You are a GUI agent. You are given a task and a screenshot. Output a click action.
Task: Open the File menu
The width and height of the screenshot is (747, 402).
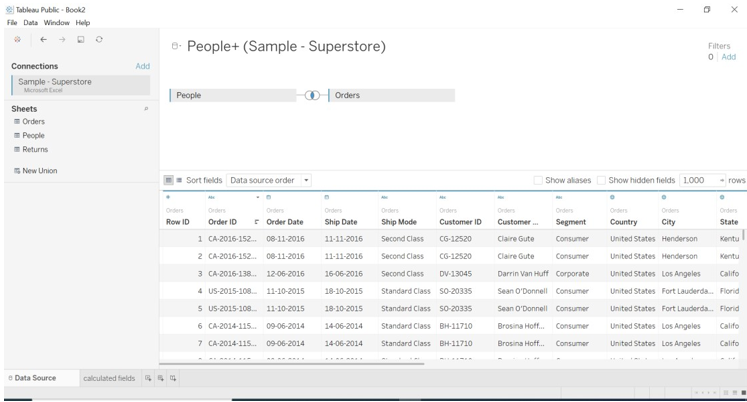(x=12, y=22)
